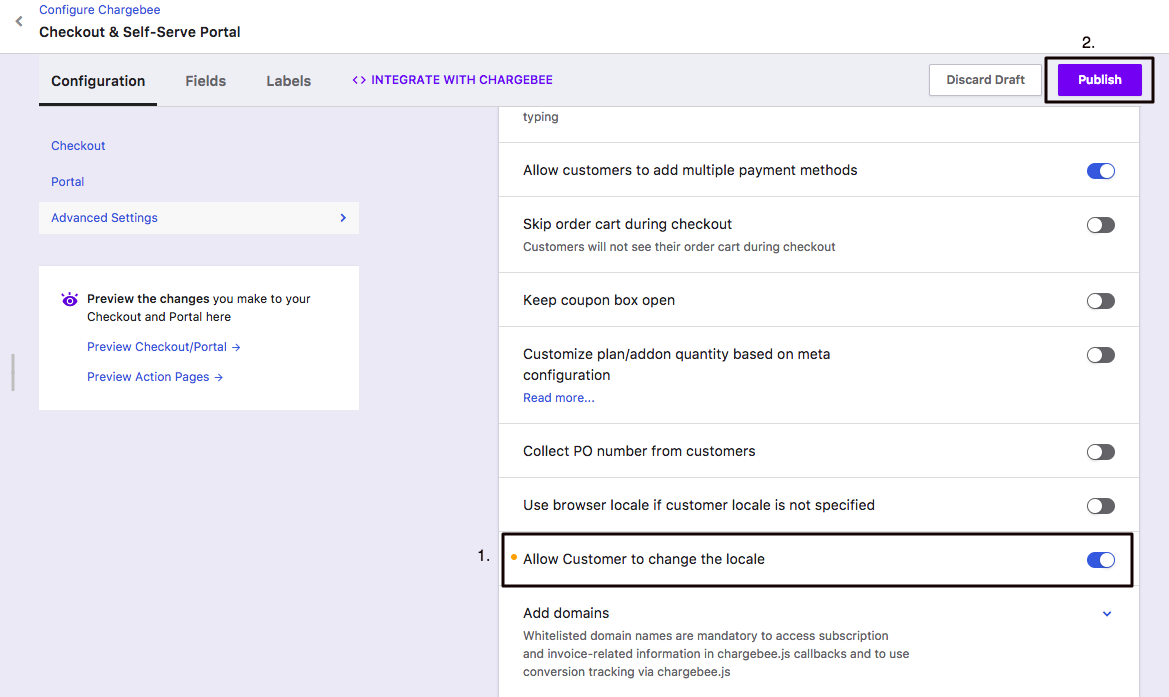1169x697 pixels.
Task: Click the arrow beside Preview Action Pages
Action: [x=222, y=377]
